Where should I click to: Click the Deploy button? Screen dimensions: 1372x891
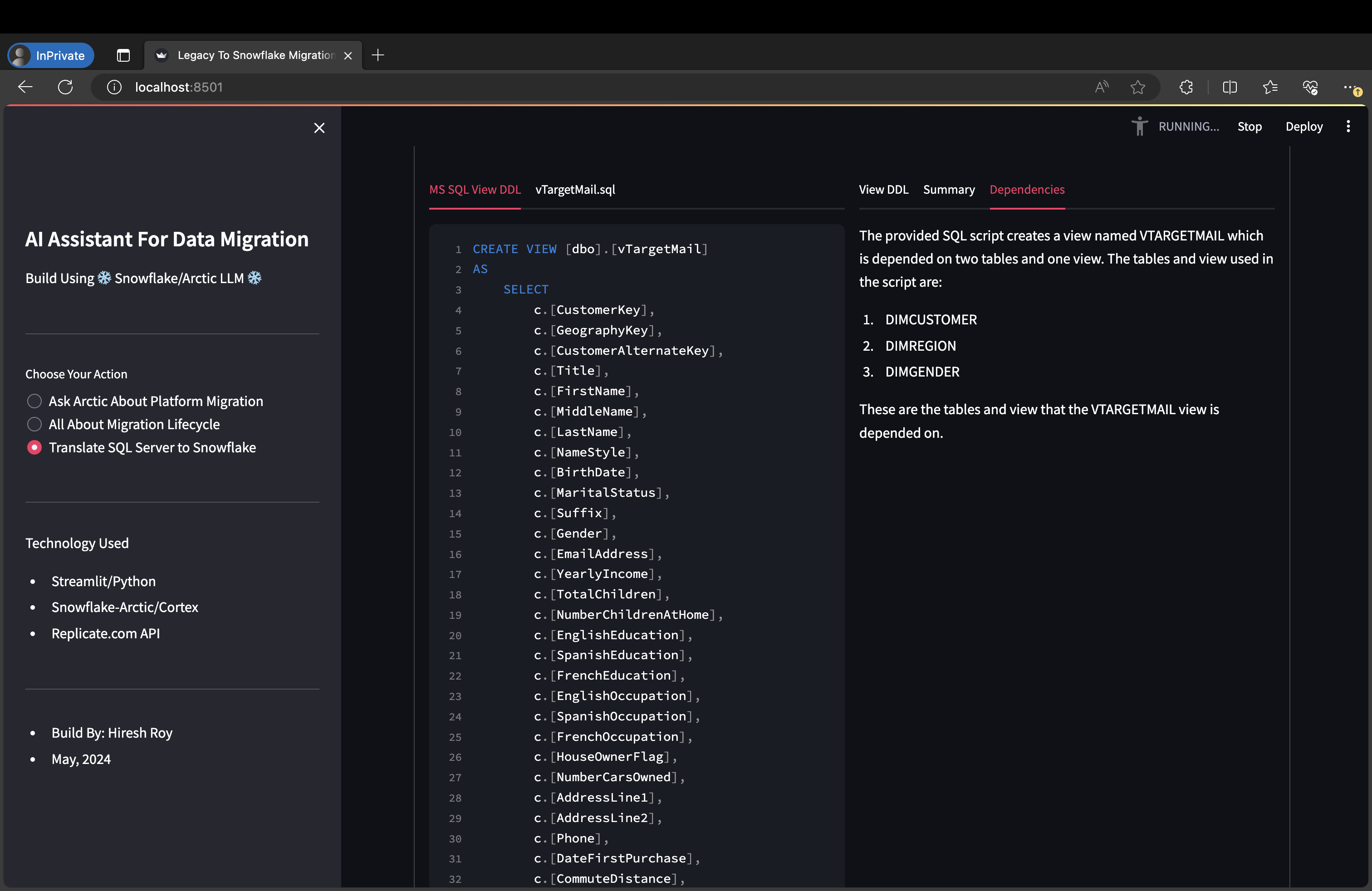pos(1304,126)
